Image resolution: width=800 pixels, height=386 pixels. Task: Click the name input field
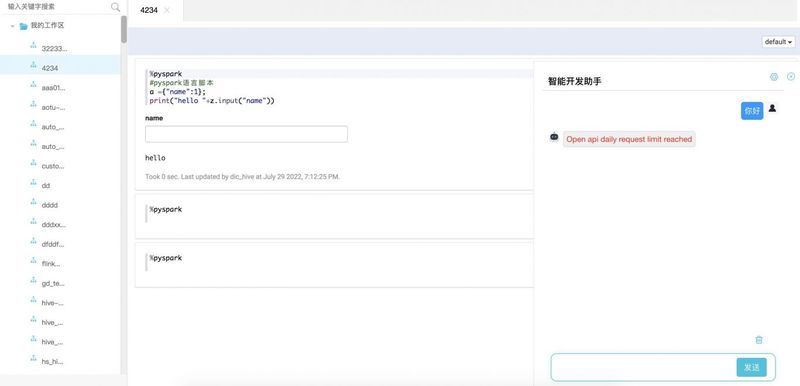tap(246, 134)
